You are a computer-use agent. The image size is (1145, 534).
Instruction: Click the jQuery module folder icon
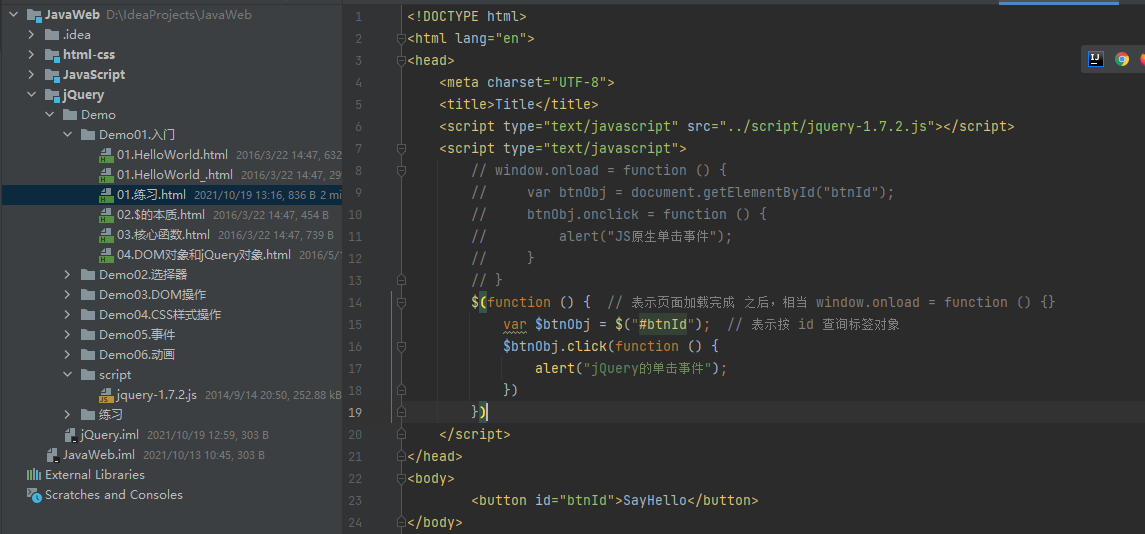coord(52,95)
